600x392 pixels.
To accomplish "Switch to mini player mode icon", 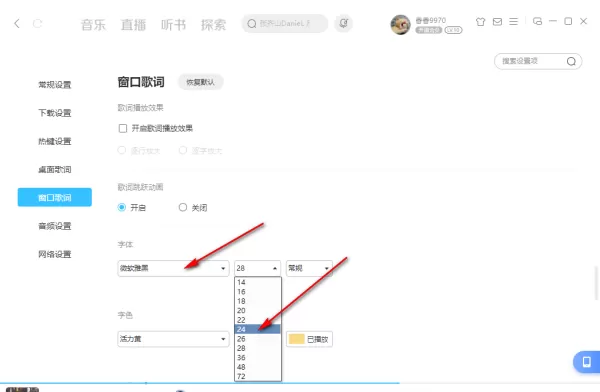I will [537, 21].
